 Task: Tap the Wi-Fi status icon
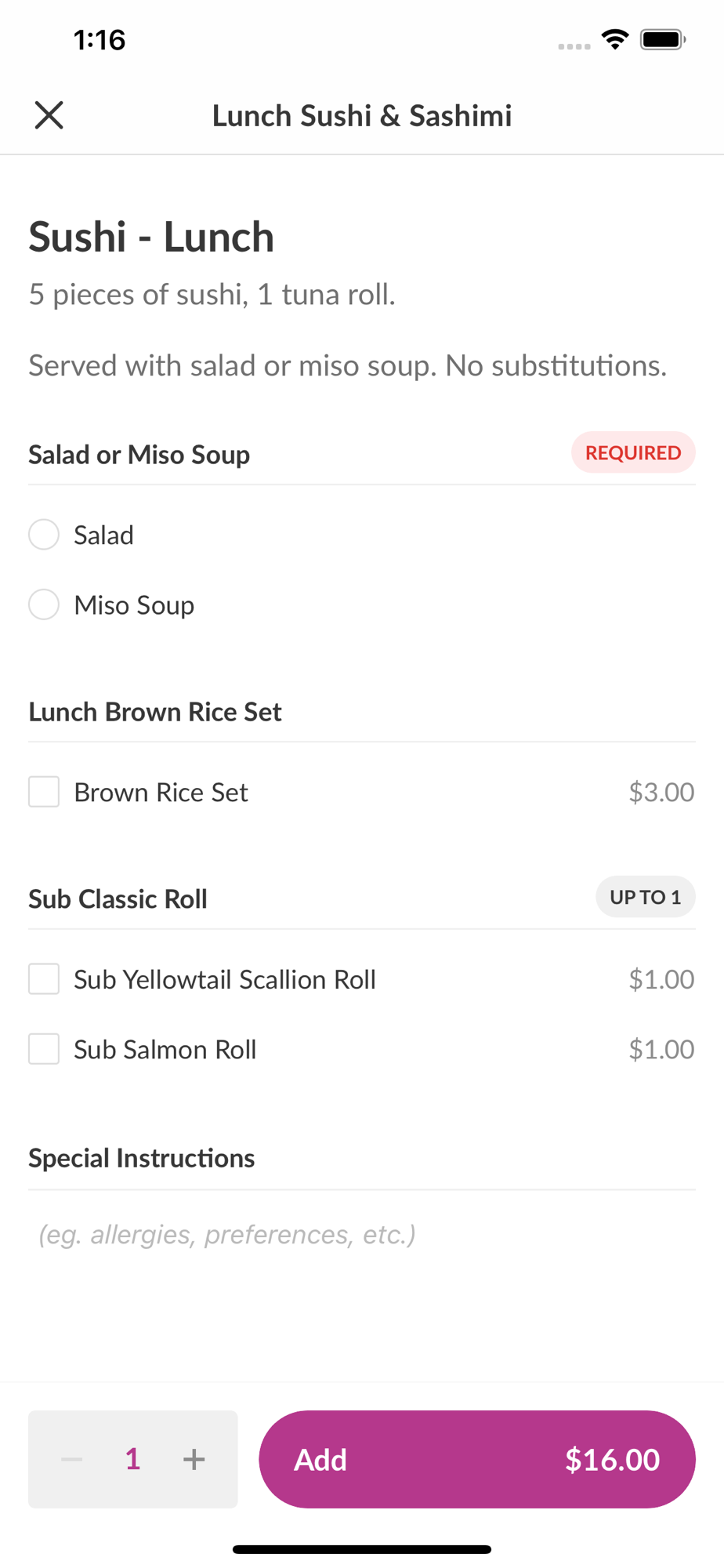(615, 39)
